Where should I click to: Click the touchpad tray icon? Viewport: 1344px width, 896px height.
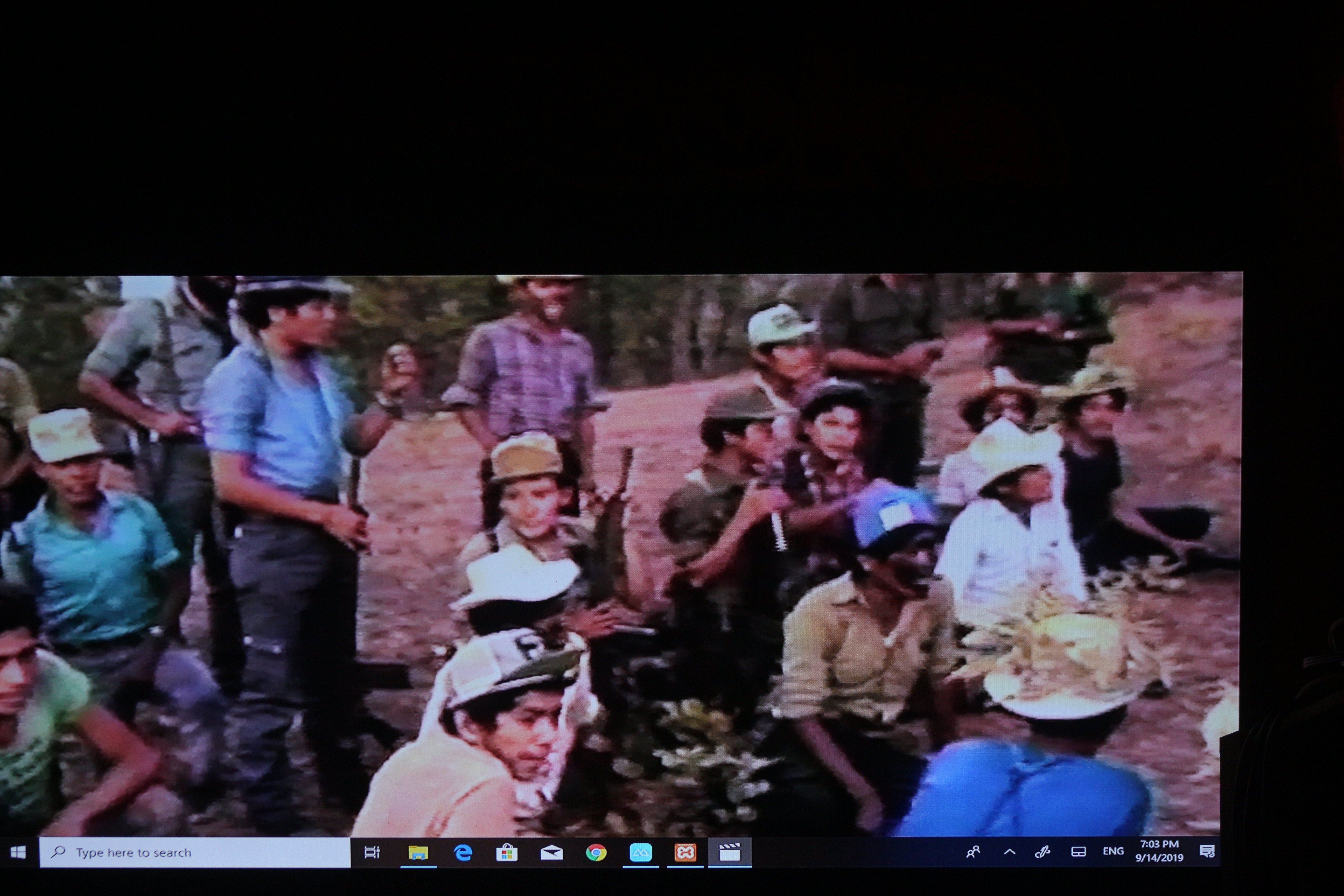(x=1078, y=852)
